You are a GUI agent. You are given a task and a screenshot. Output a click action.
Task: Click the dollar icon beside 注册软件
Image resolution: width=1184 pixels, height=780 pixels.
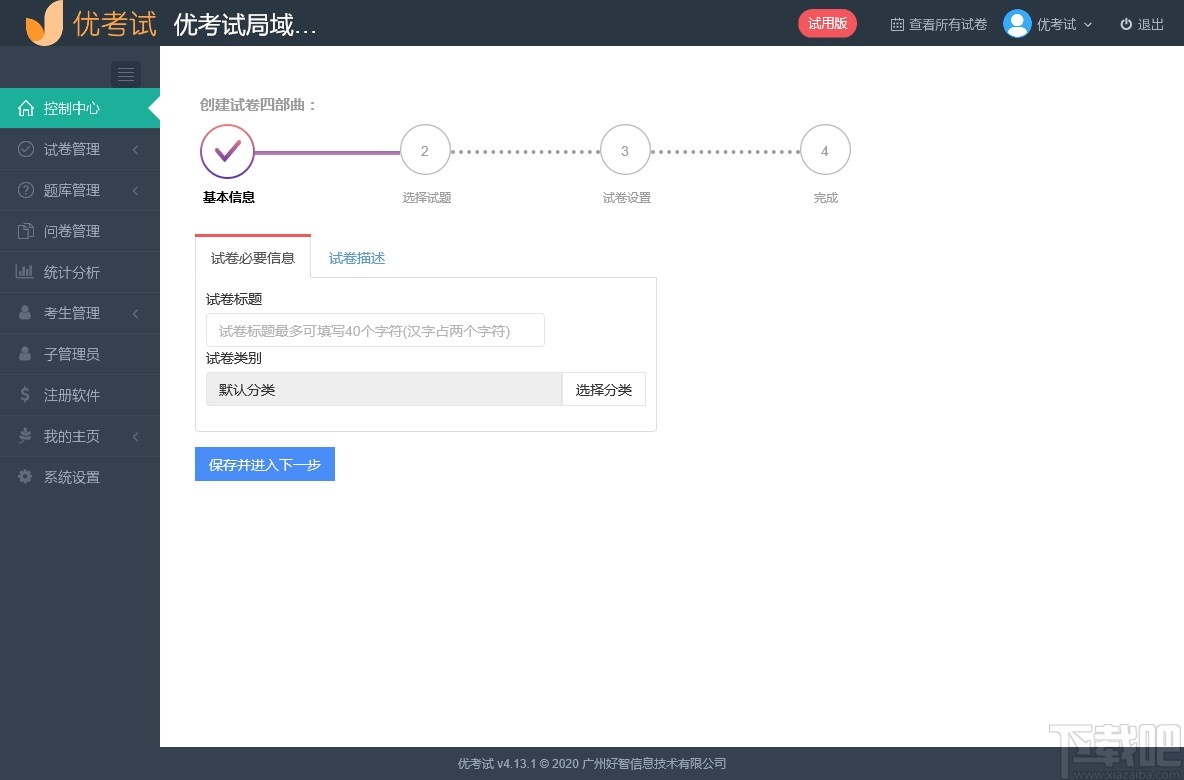25,393
